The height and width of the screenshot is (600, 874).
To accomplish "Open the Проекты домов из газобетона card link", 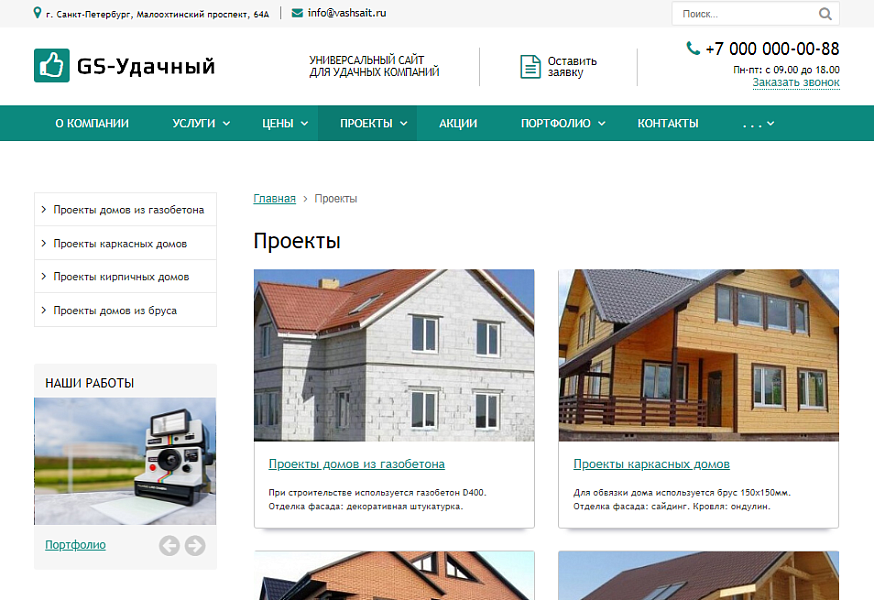I will click(356, 464).
